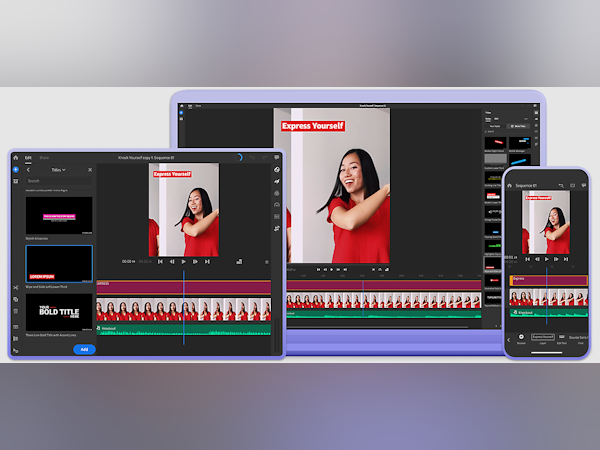Select the Your Bold Title Here template

pyautogui.click(x=59, y=312)
